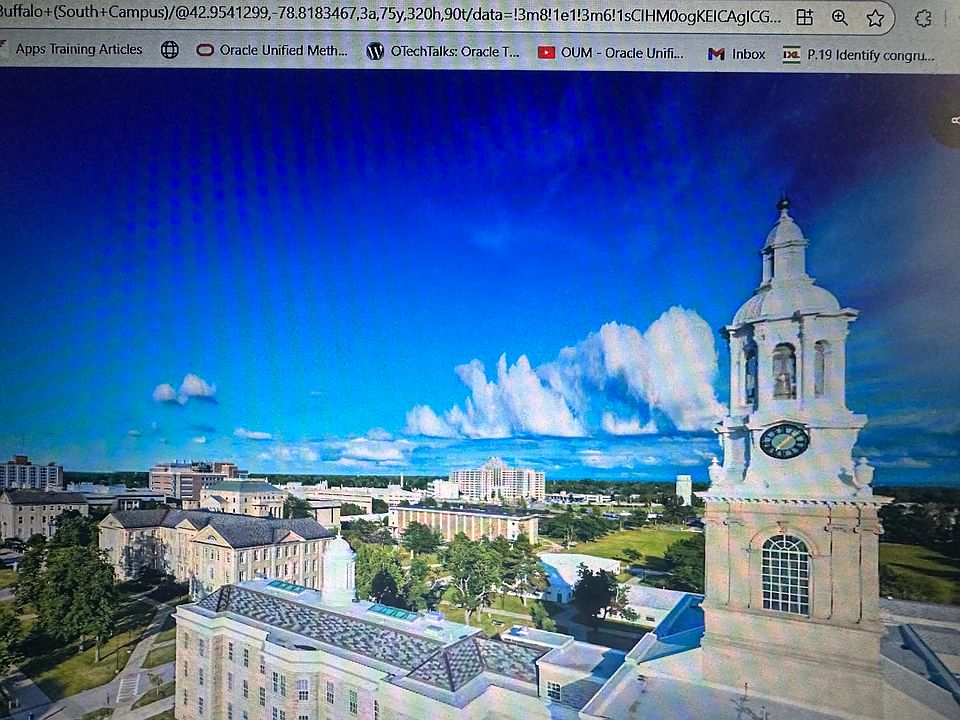Click the clock face on the tower

tap(784, 440)
